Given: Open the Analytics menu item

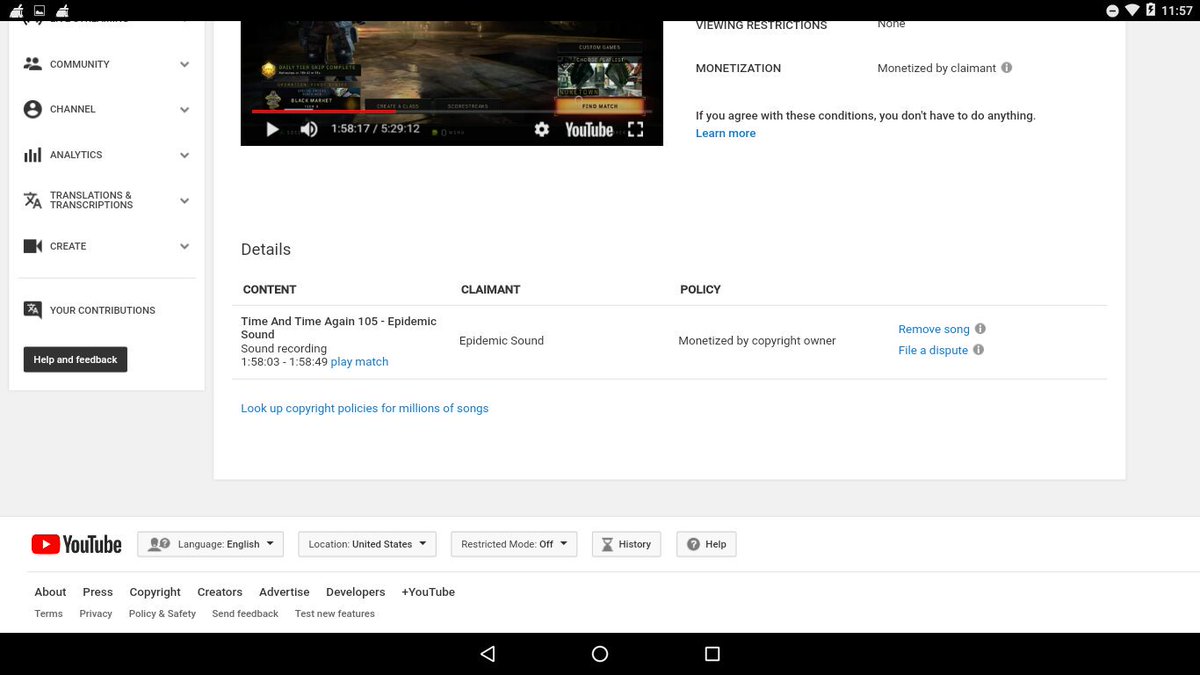Looking at the screenshot, I should 106,155.
